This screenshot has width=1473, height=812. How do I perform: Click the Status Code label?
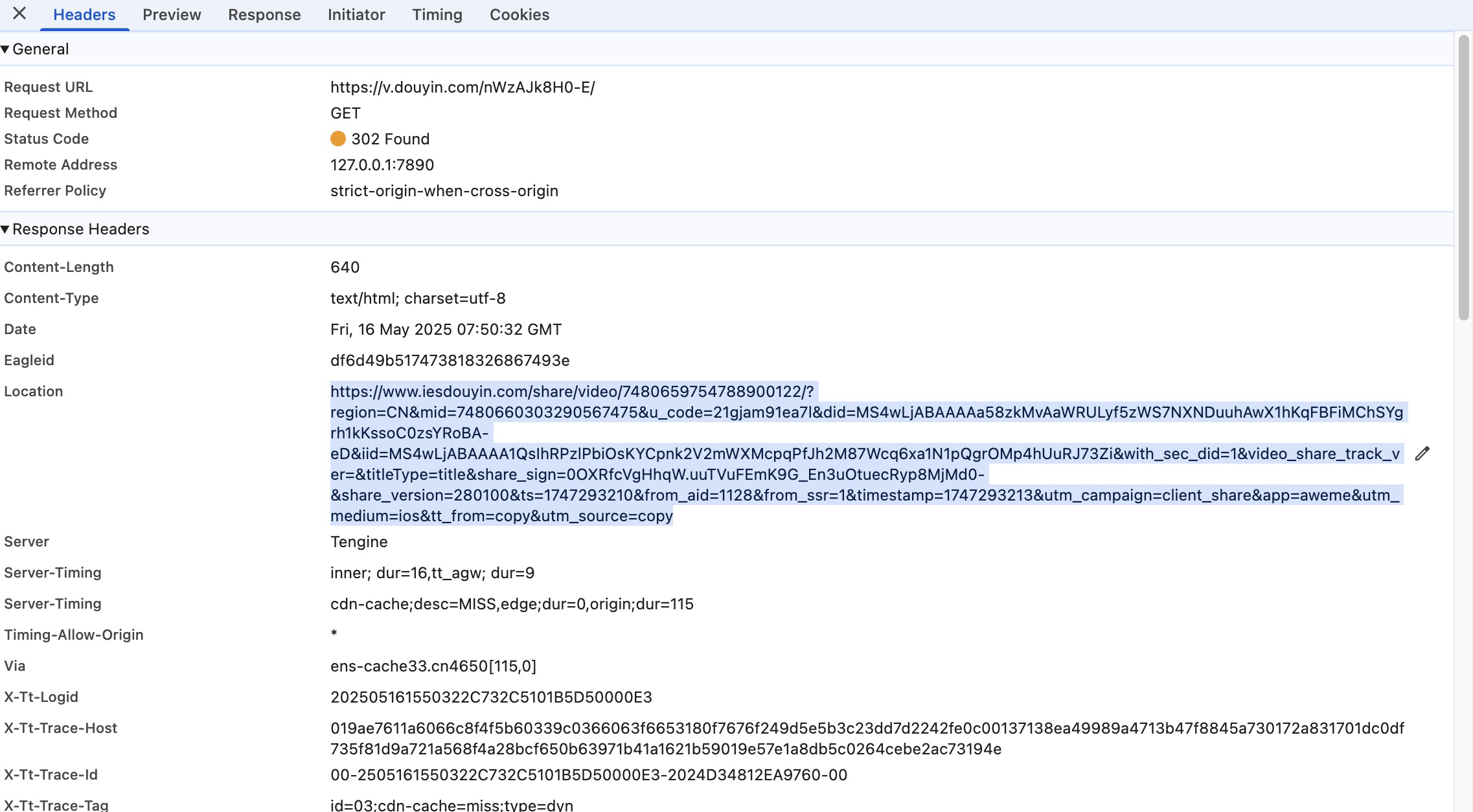click(47, 139)
